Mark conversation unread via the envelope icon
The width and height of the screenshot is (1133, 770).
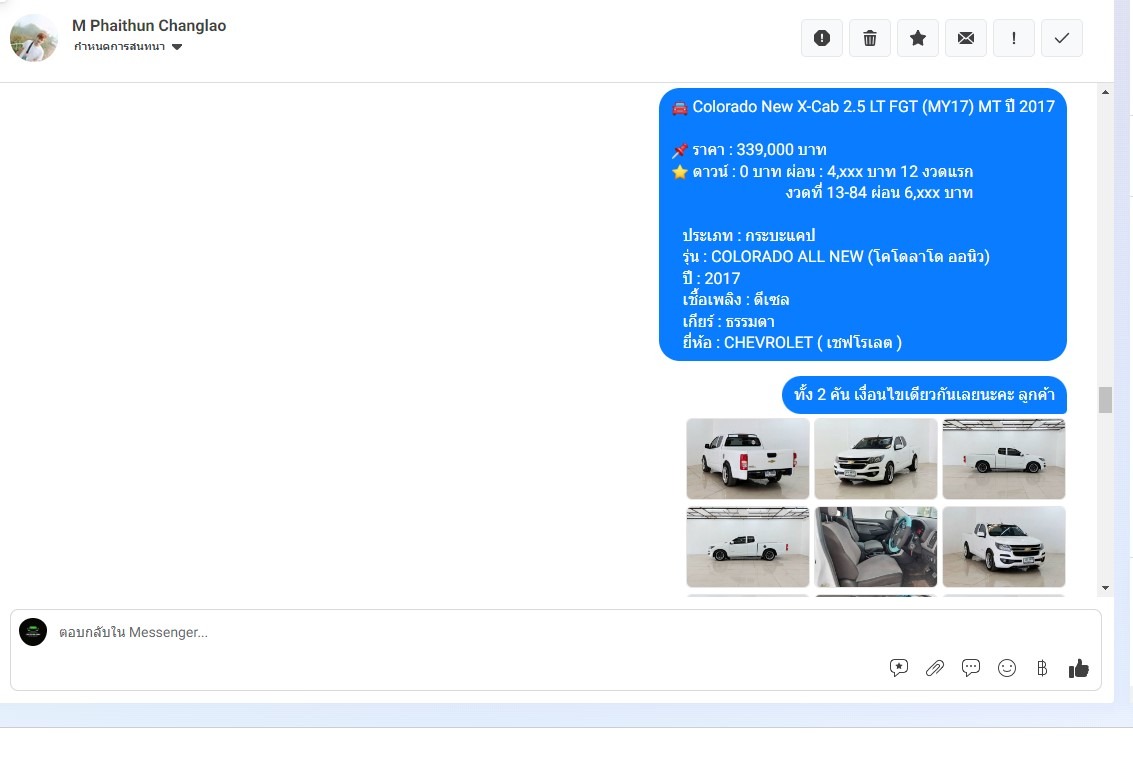966,38
